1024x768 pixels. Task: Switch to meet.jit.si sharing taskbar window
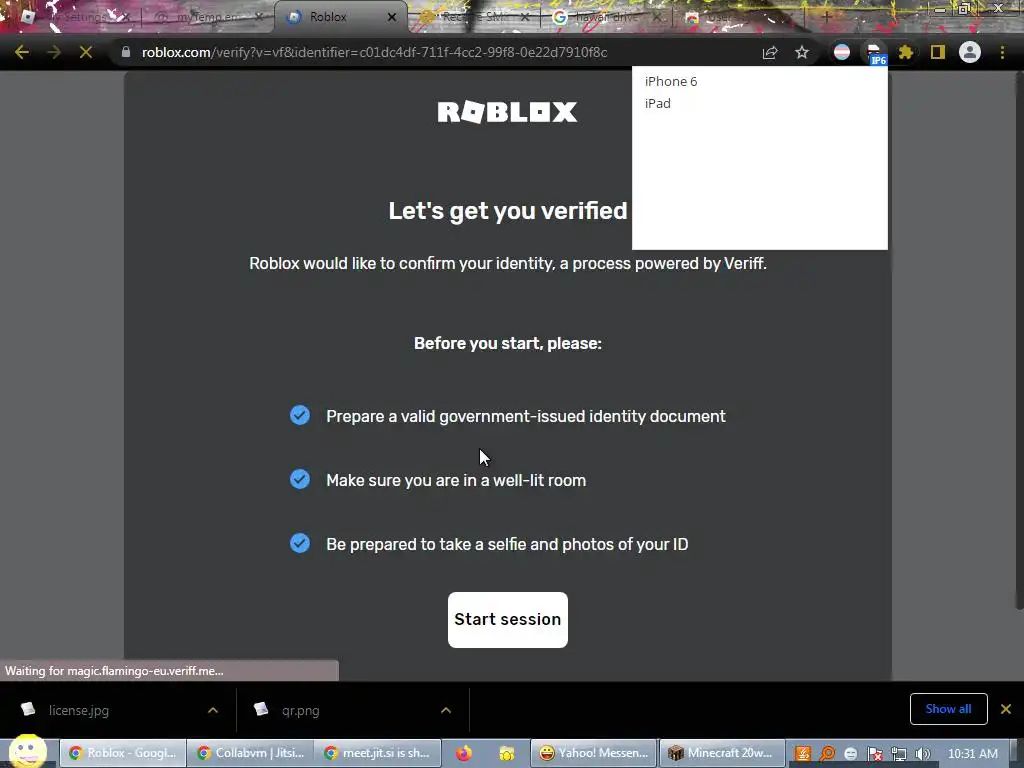pos(378,753)
